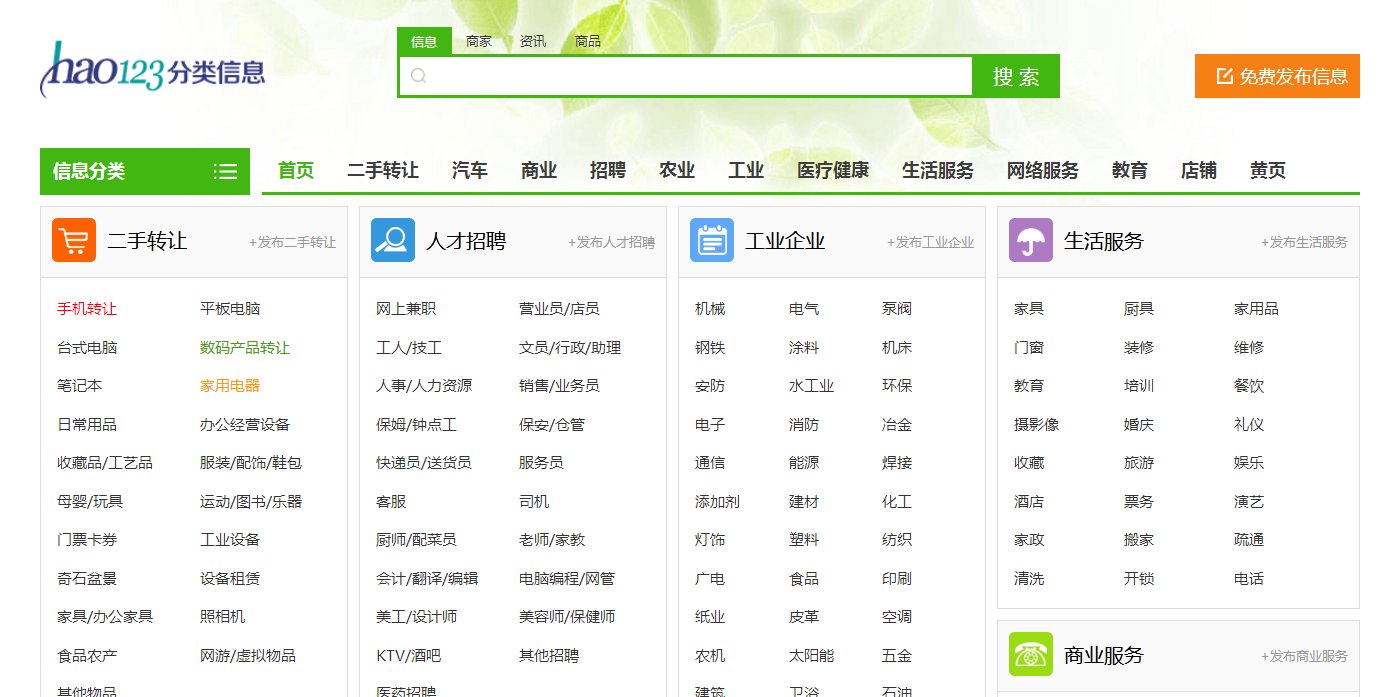Click the umbrella icon beside 生活服务
The height and width of the screenshot is (697, 1390).
coord(1030,239)
